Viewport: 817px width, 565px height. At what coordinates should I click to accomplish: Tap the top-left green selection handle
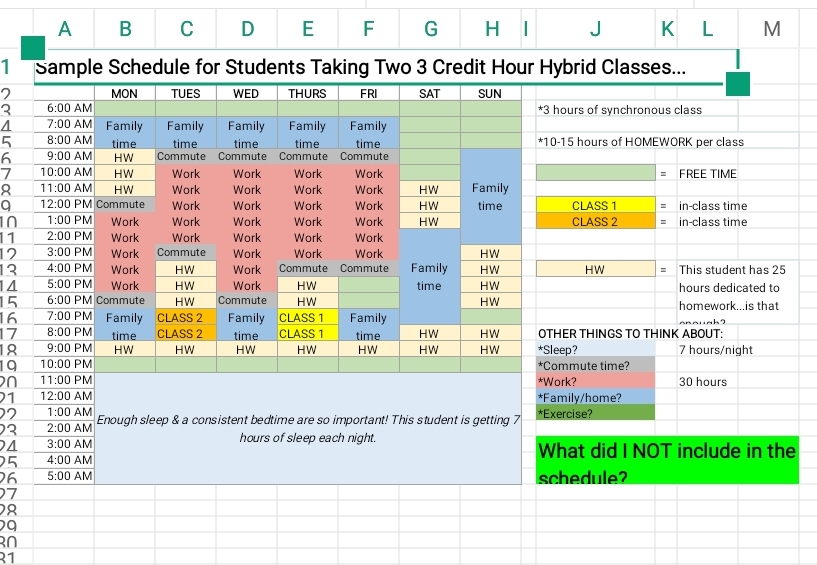tap(33, 48)
